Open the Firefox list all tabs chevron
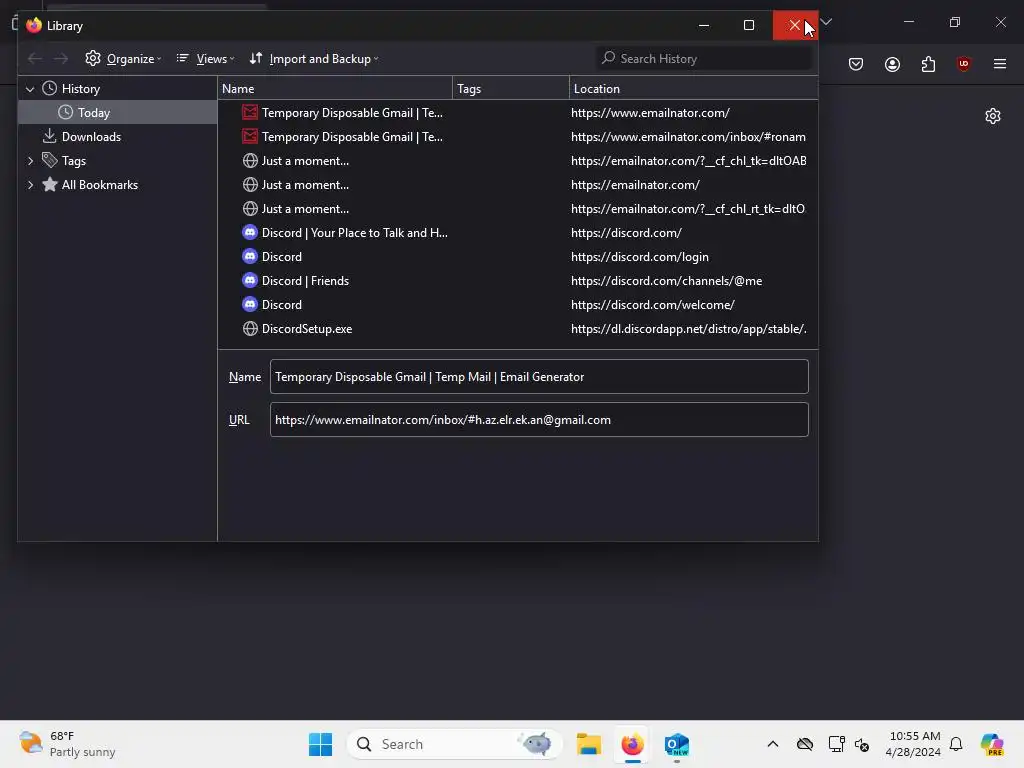Viewport: 1024px width, 768px height. coord(826,22)
